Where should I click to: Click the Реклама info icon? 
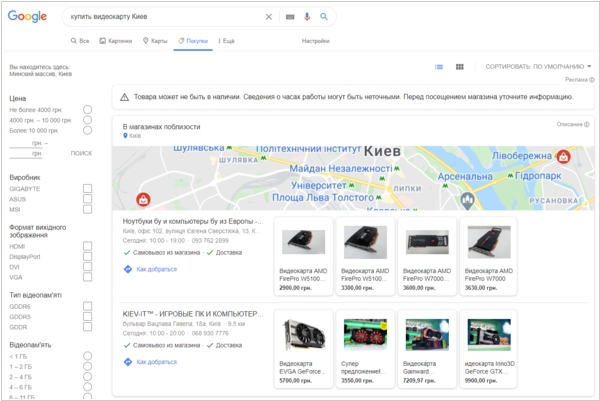click(x=592, y=80)
